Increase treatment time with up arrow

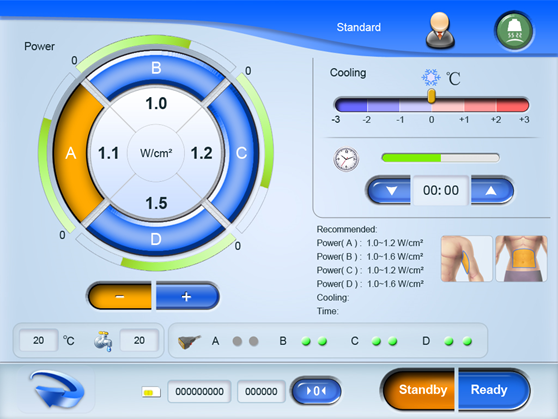click(492, 190)
